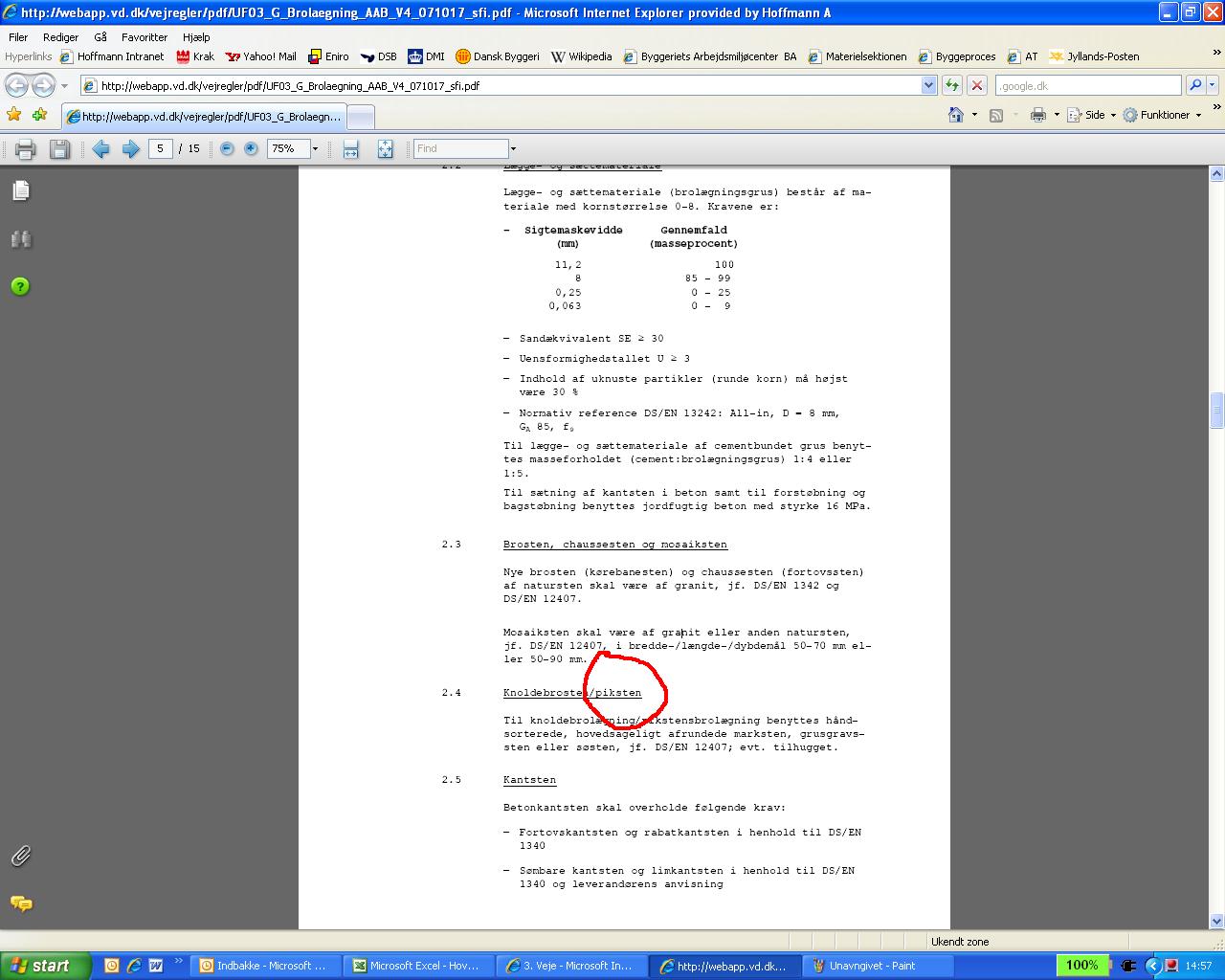Click the page number input field
The image size is (1225, 980).
(x=161, y=149)
